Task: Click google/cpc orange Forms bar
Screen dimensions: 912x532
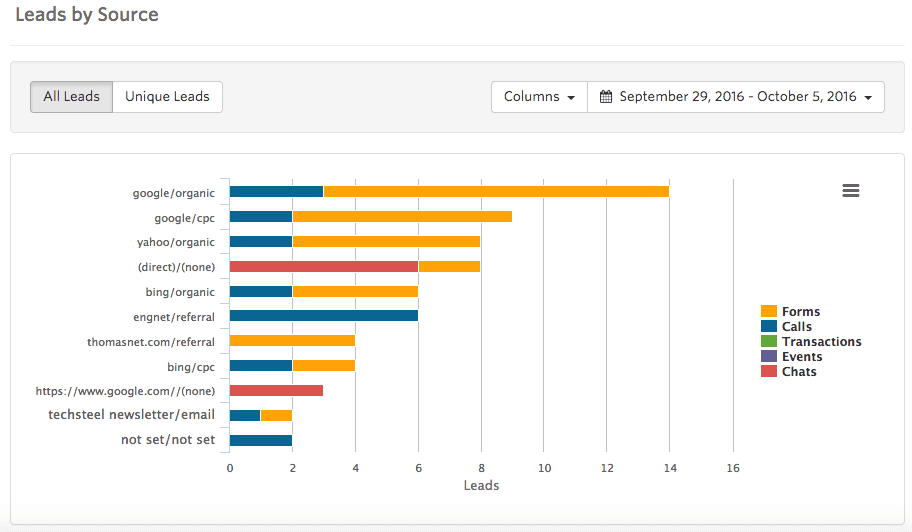Action: coord(402,216)
